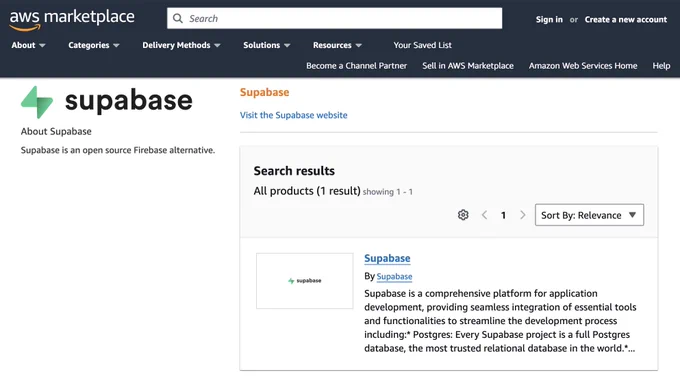
Task: Open Become a Channel Partner
Action: pos(356,66)
